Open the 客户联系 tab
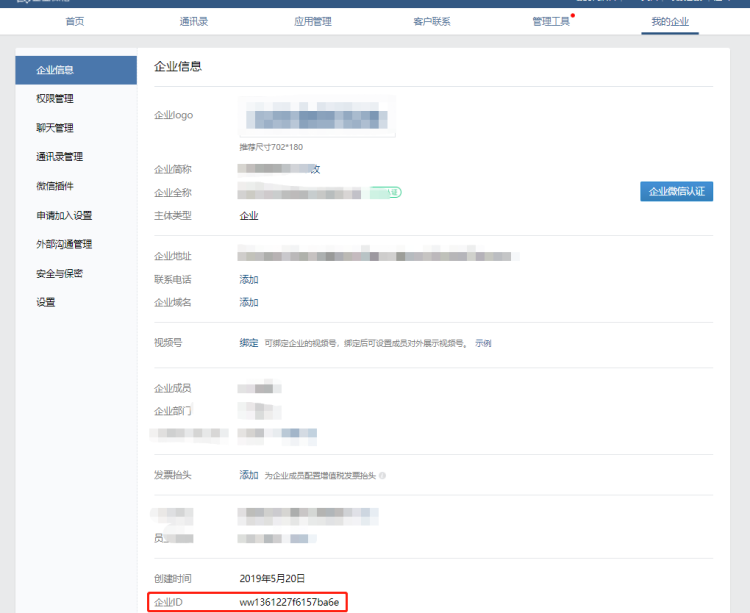 [x=432, y=21]
